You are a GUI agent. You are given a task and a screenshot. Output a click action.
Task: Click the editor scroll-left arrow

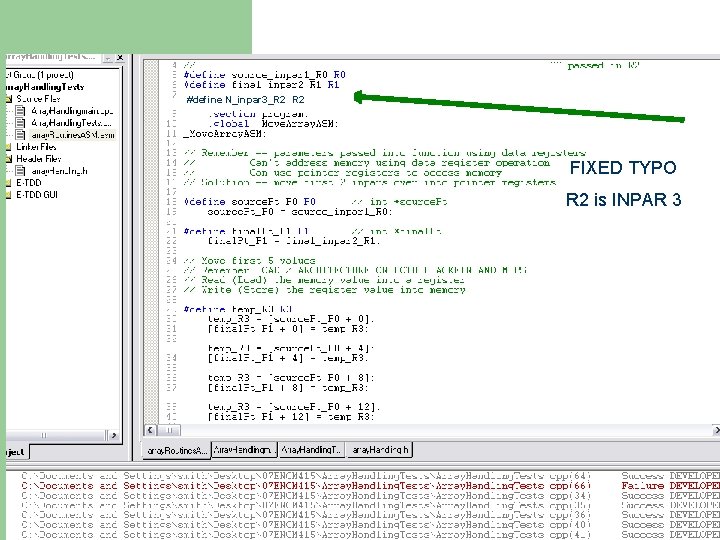(150, 430)
